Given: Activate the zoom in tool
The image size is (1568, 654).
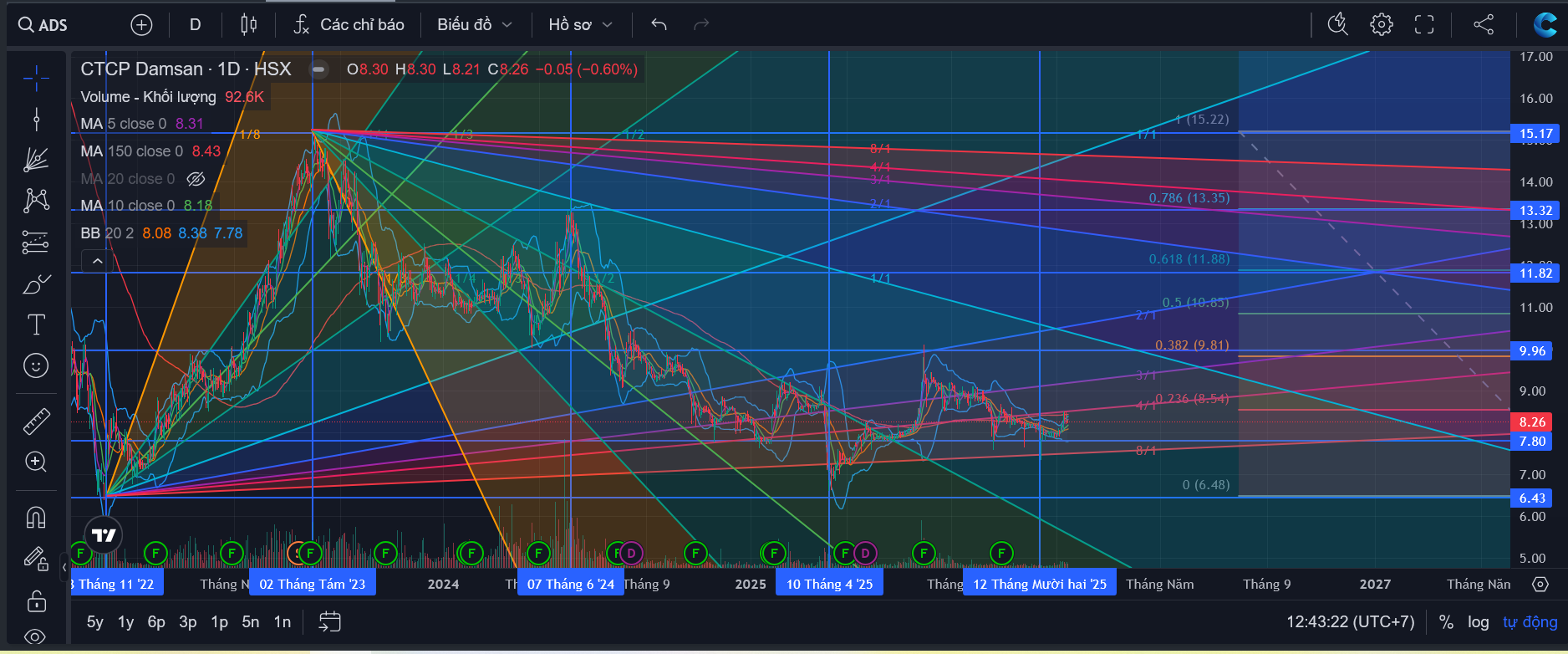Looking at the screenshot, I should 36,462.
